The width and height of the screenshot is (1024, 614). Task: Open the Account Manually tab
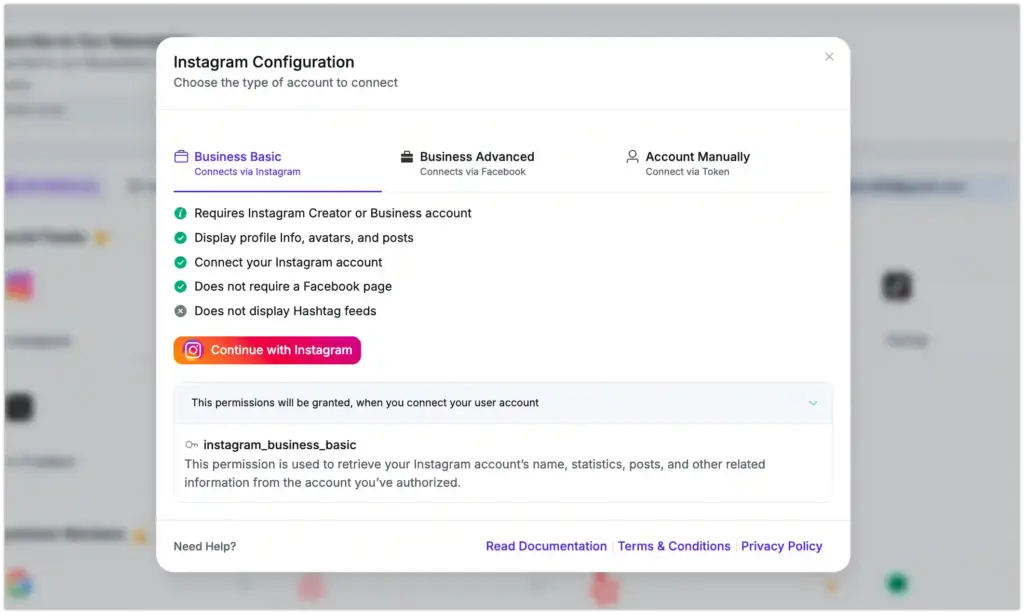[697, 156]
